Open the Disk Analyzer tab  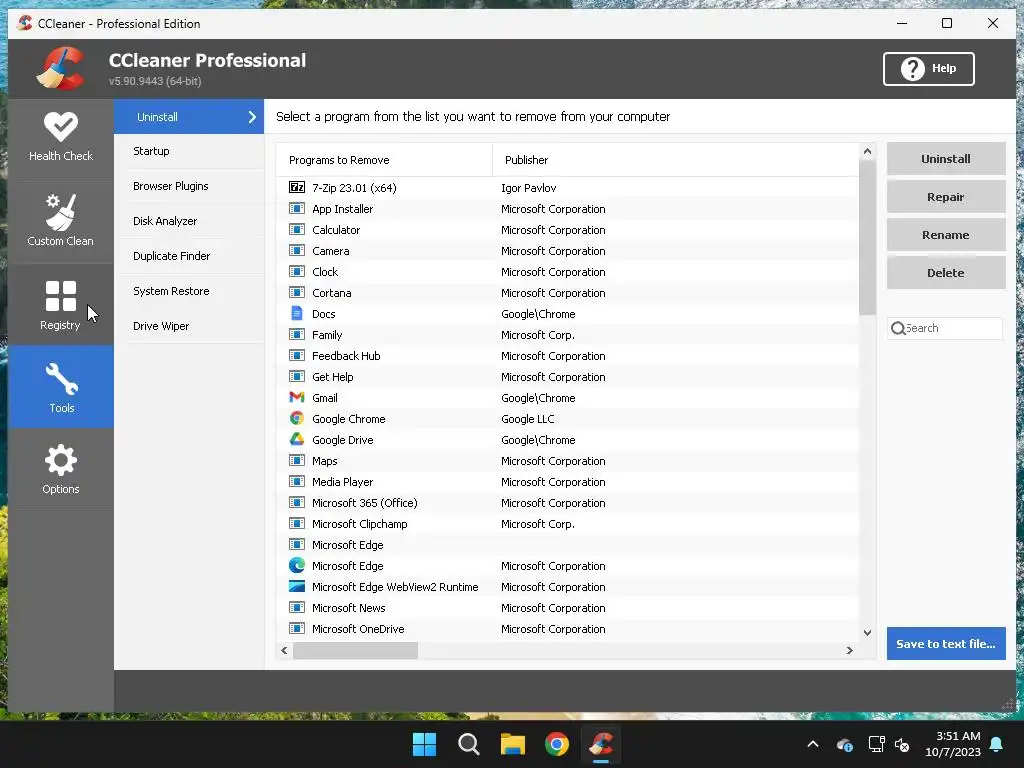pos(189,221)
